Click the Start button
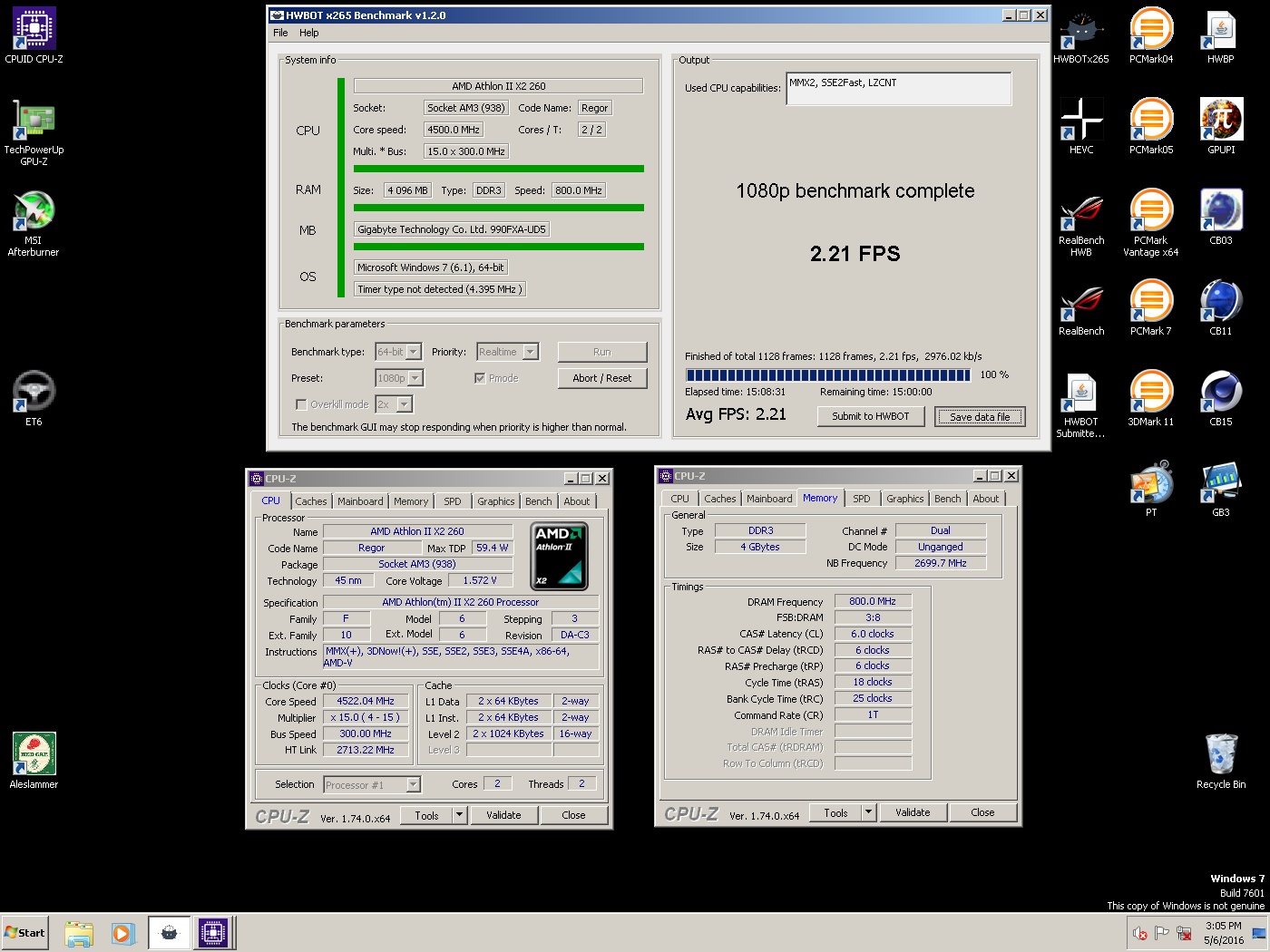 [x=24, y=933]
